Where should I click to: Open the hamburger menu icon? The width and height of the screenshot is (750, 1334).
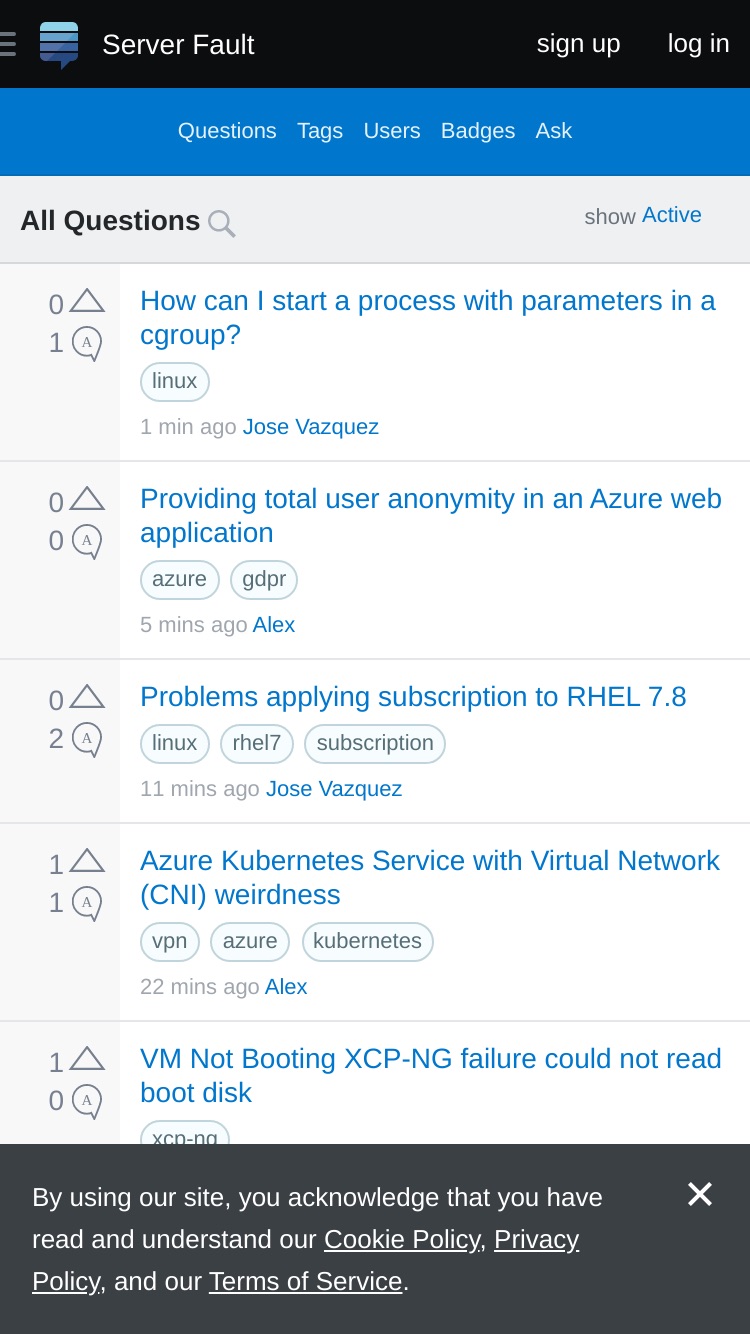(7, 44)
